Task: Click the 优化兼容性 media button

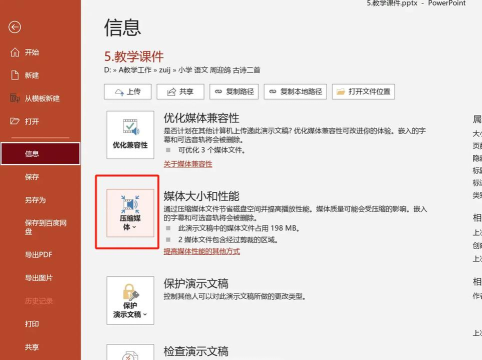Action: tap(130, 135)
